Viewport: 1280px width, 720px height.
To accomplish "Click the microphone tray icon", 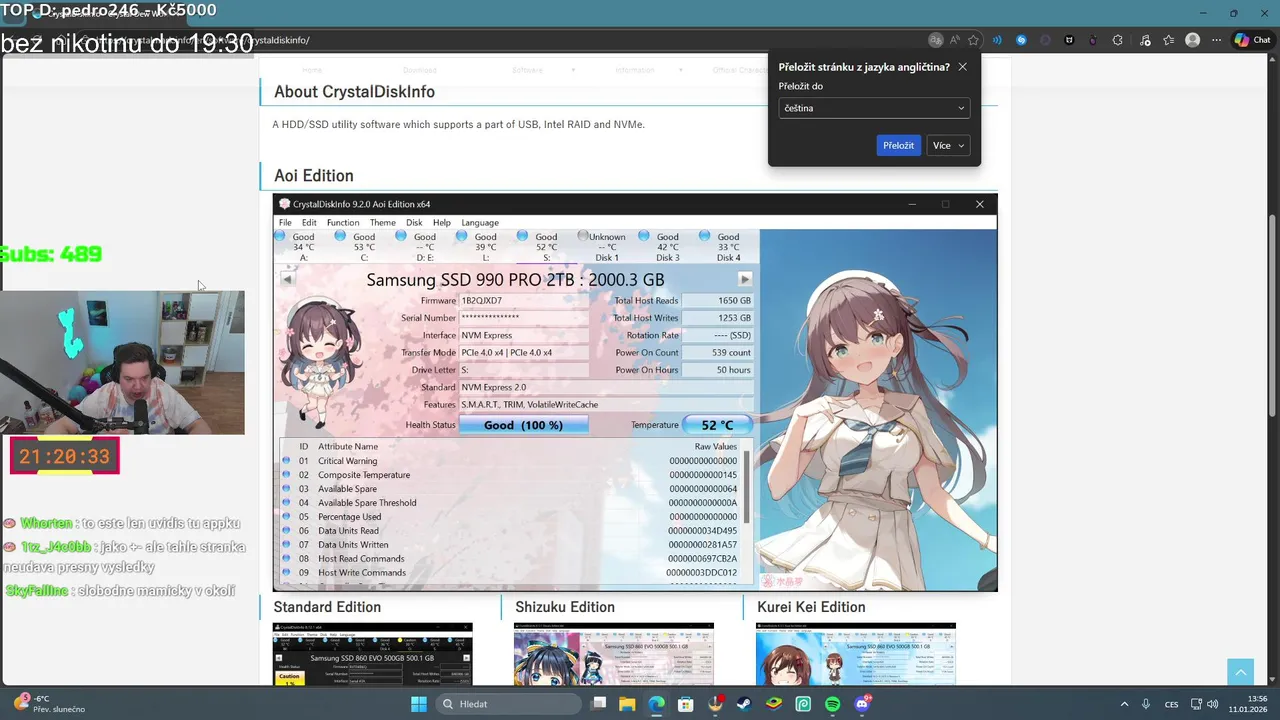I will click(x=1146, y=704).
